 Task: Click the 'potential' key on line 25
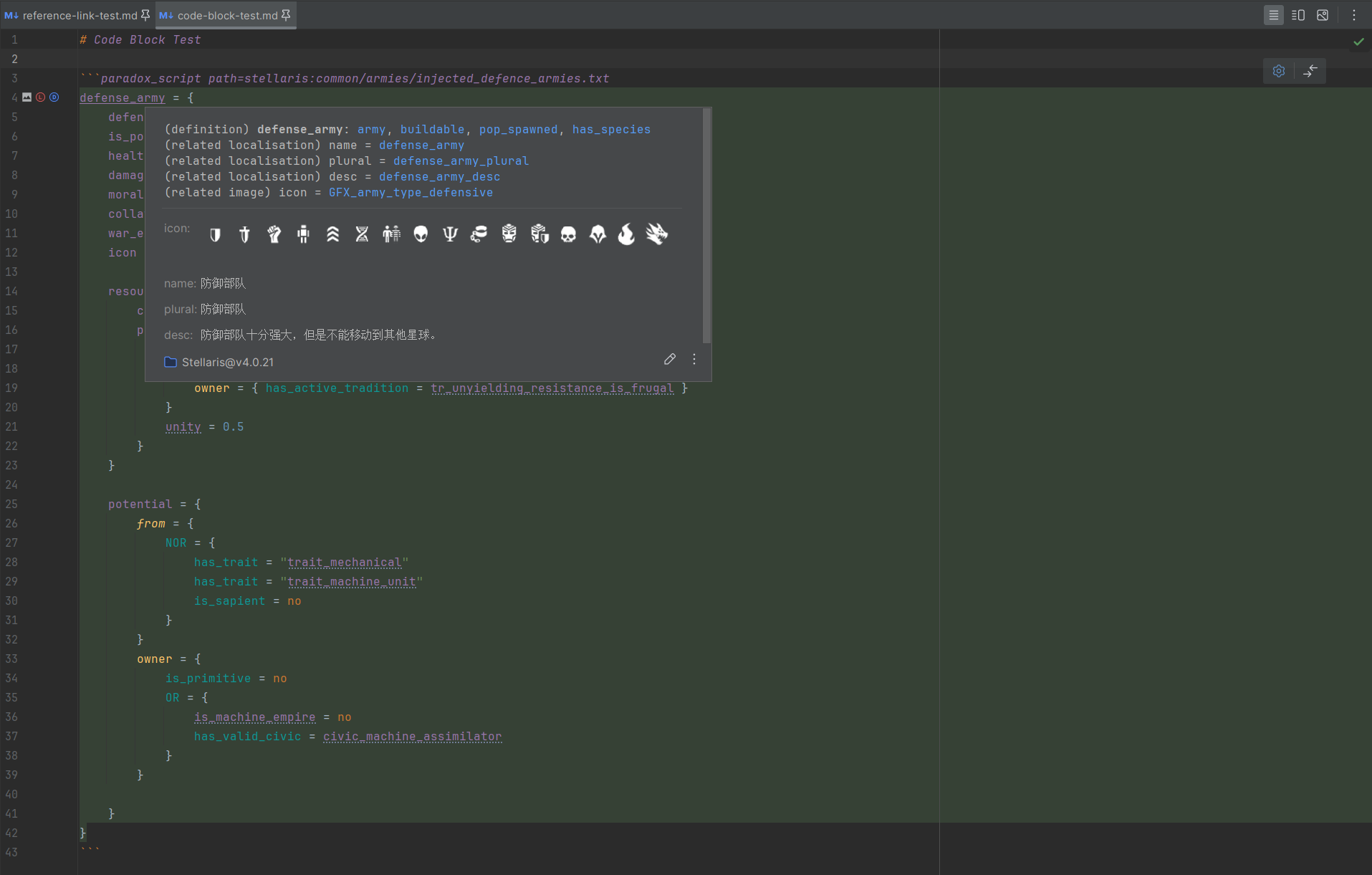pos(140,505)
